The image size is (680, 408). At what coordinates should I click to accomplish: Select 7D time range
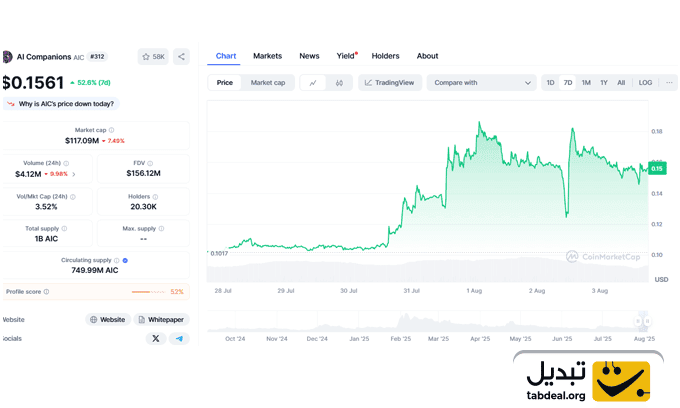[x=568, y=83]
